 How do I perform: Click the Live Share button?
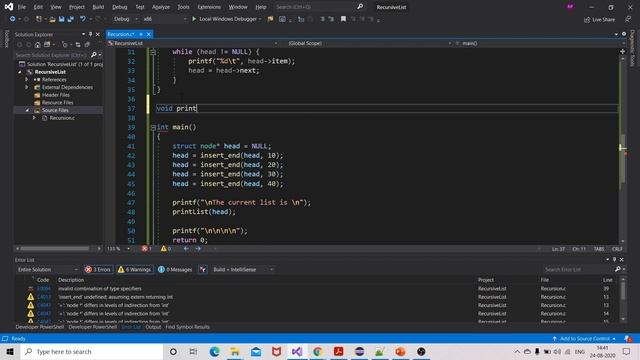[x=599, y=19]
